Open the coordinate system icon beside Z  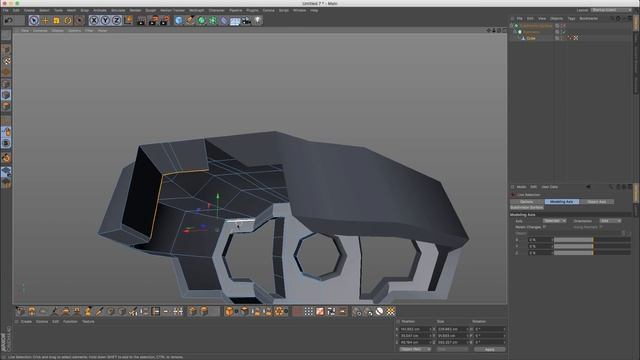point(128,20)
